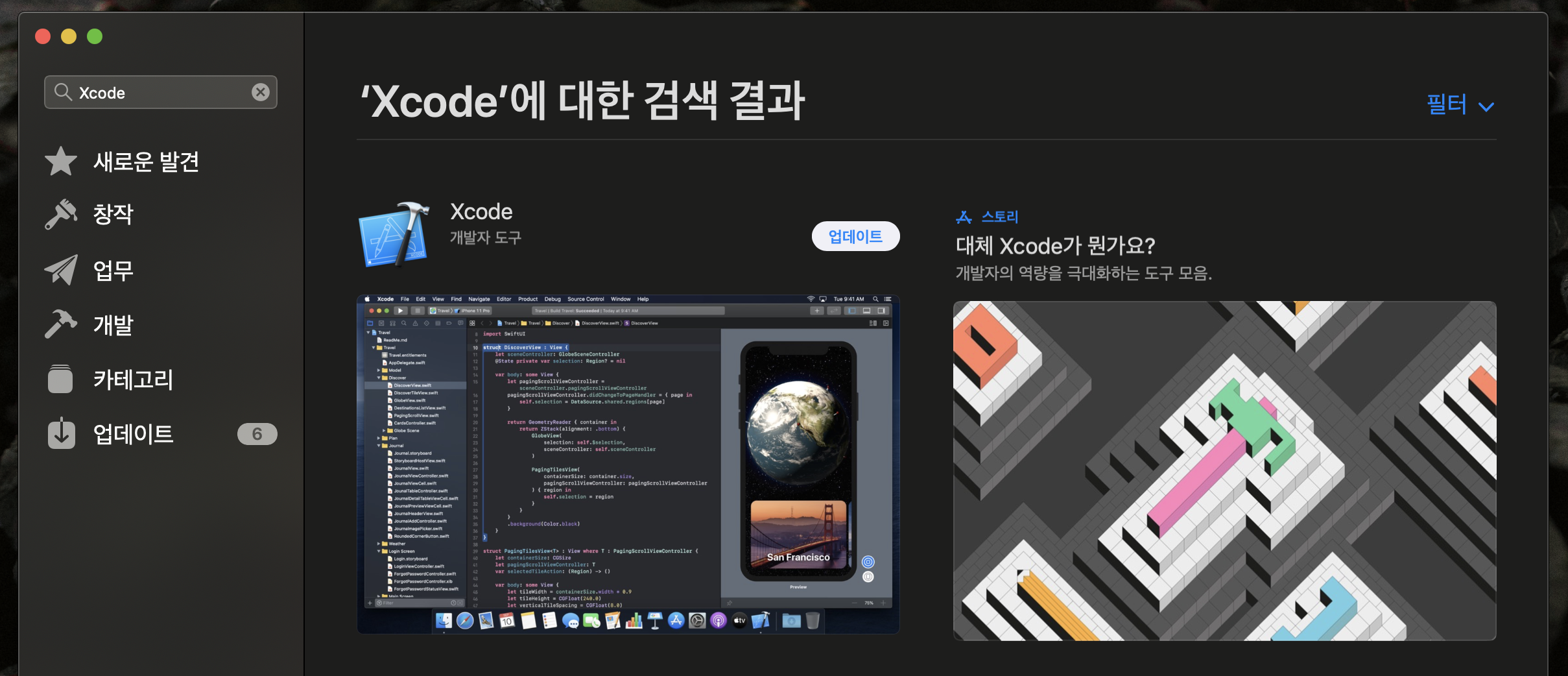Click the magnifier icon in the search field

point(63,92)
